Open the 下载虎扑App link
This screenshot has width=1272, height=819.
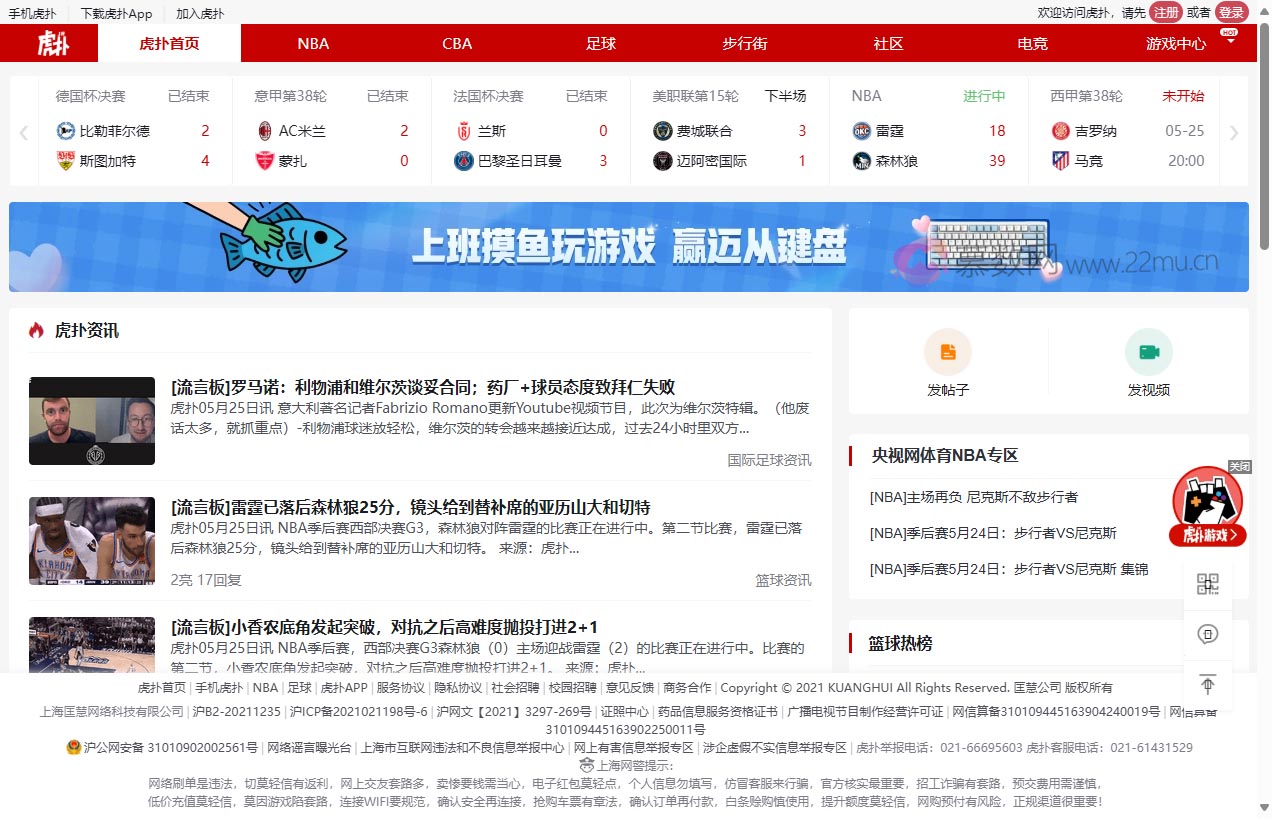point(116,14)
